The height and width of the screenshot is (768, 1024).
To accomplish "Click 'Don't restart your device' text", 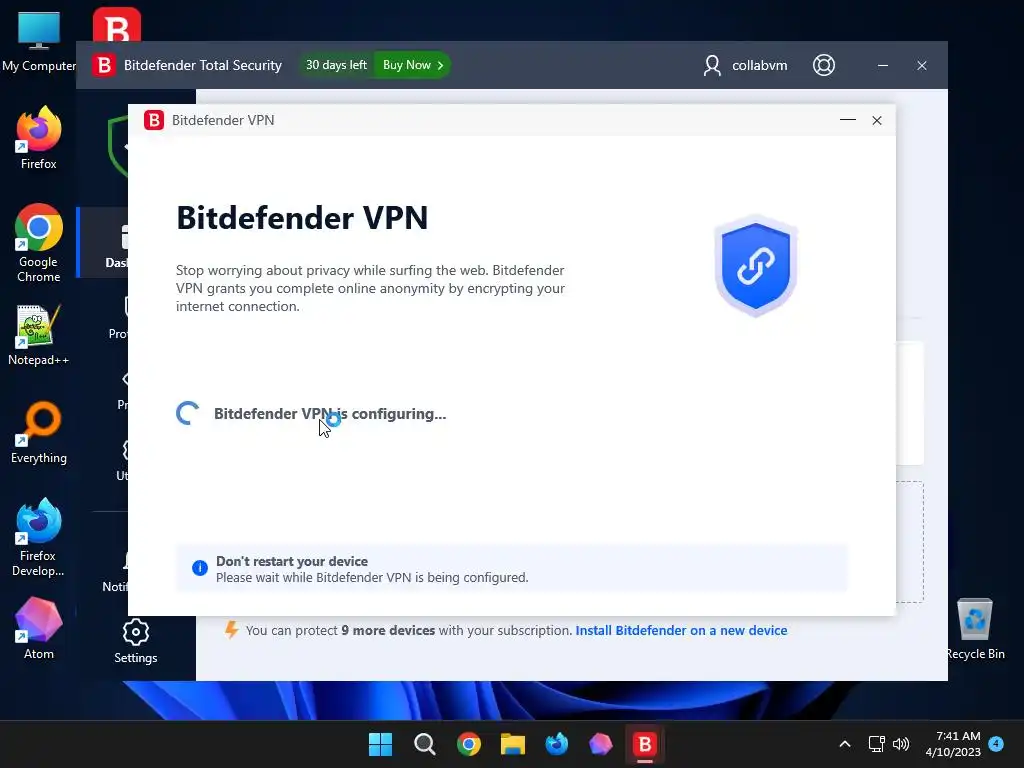I will pyautogui.click(x=292, y=561).
